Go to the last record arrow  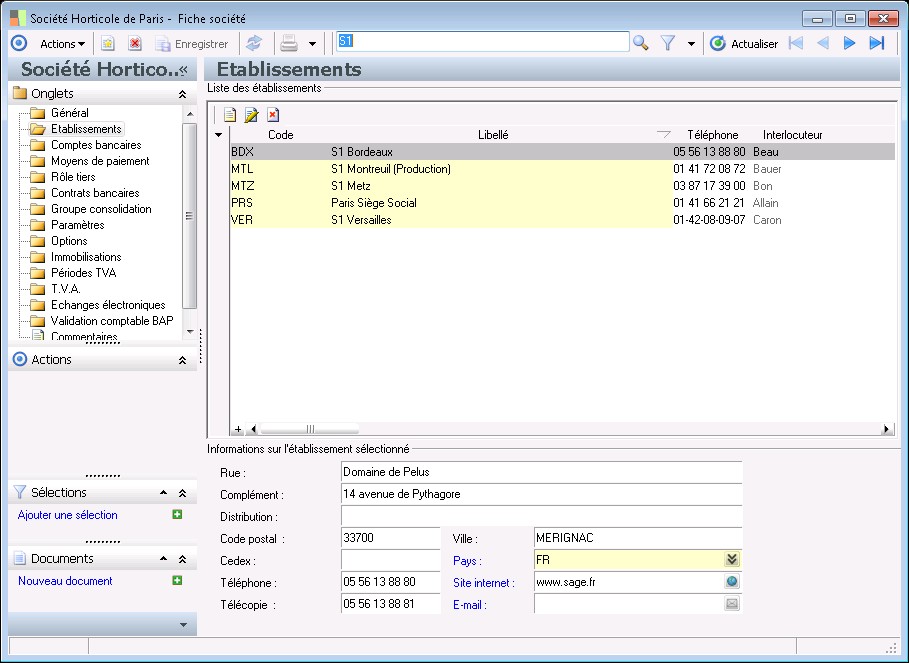tap(877, 43)
